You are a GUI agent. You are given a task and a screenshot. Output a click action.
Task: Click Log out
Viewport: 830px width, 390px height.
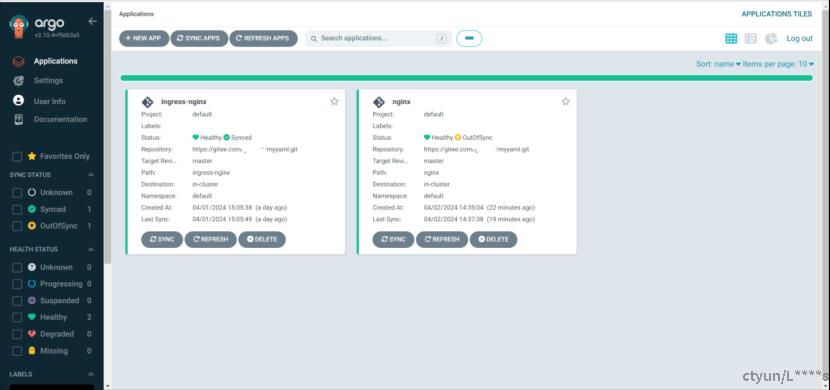click(799, 39)
